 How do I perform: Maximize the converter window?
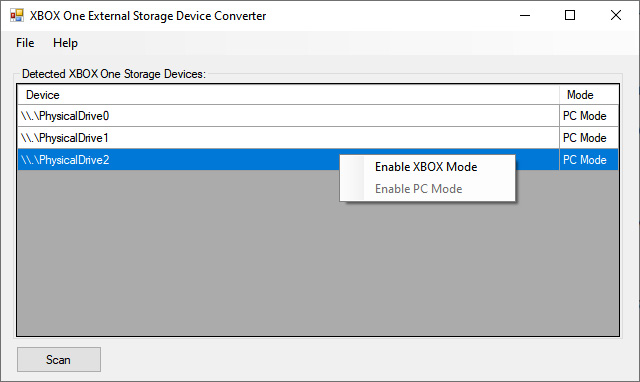click(x=570, y=16)
